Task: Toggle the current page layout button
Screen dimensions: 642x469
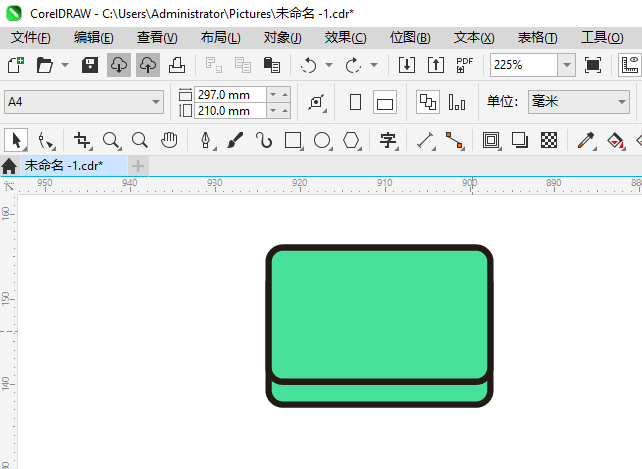Action: tap(457, 102)
